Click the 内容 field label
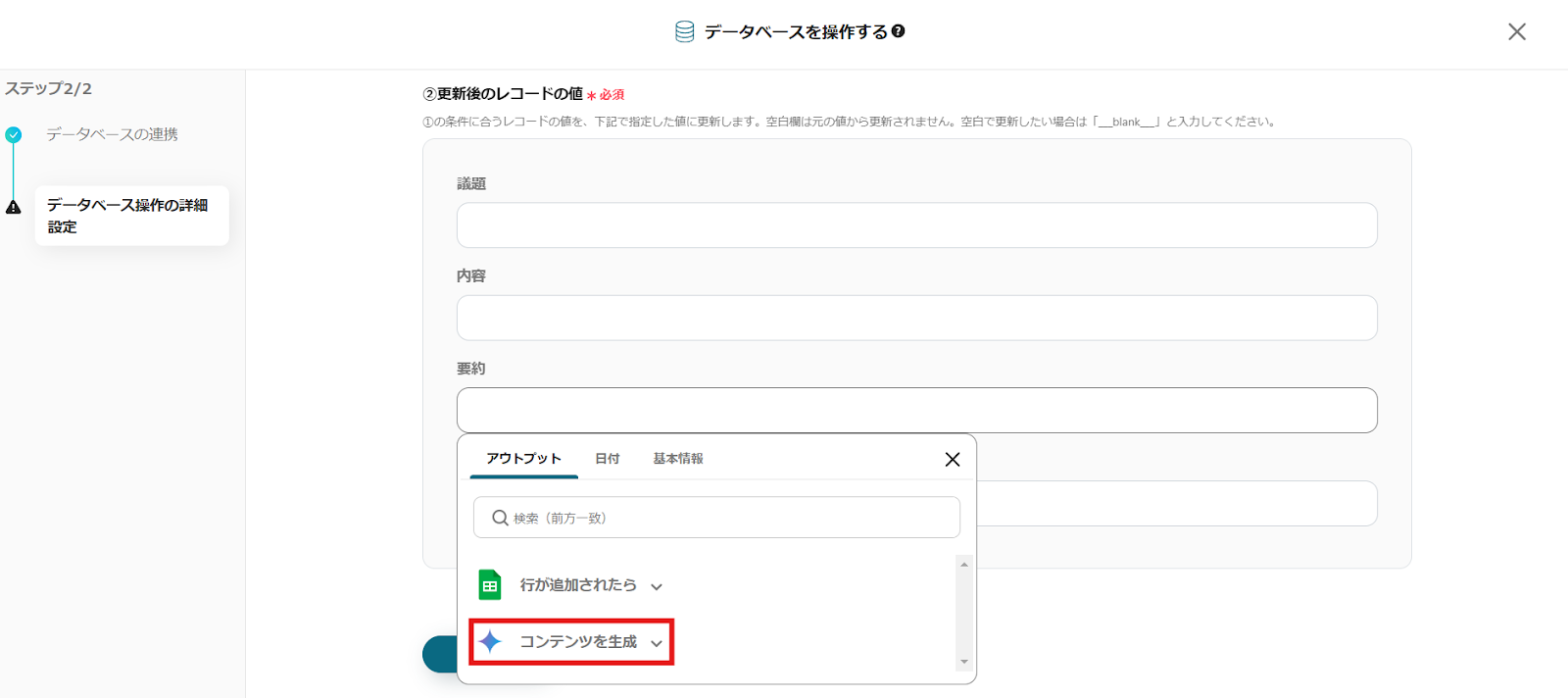 click(471, 275)
